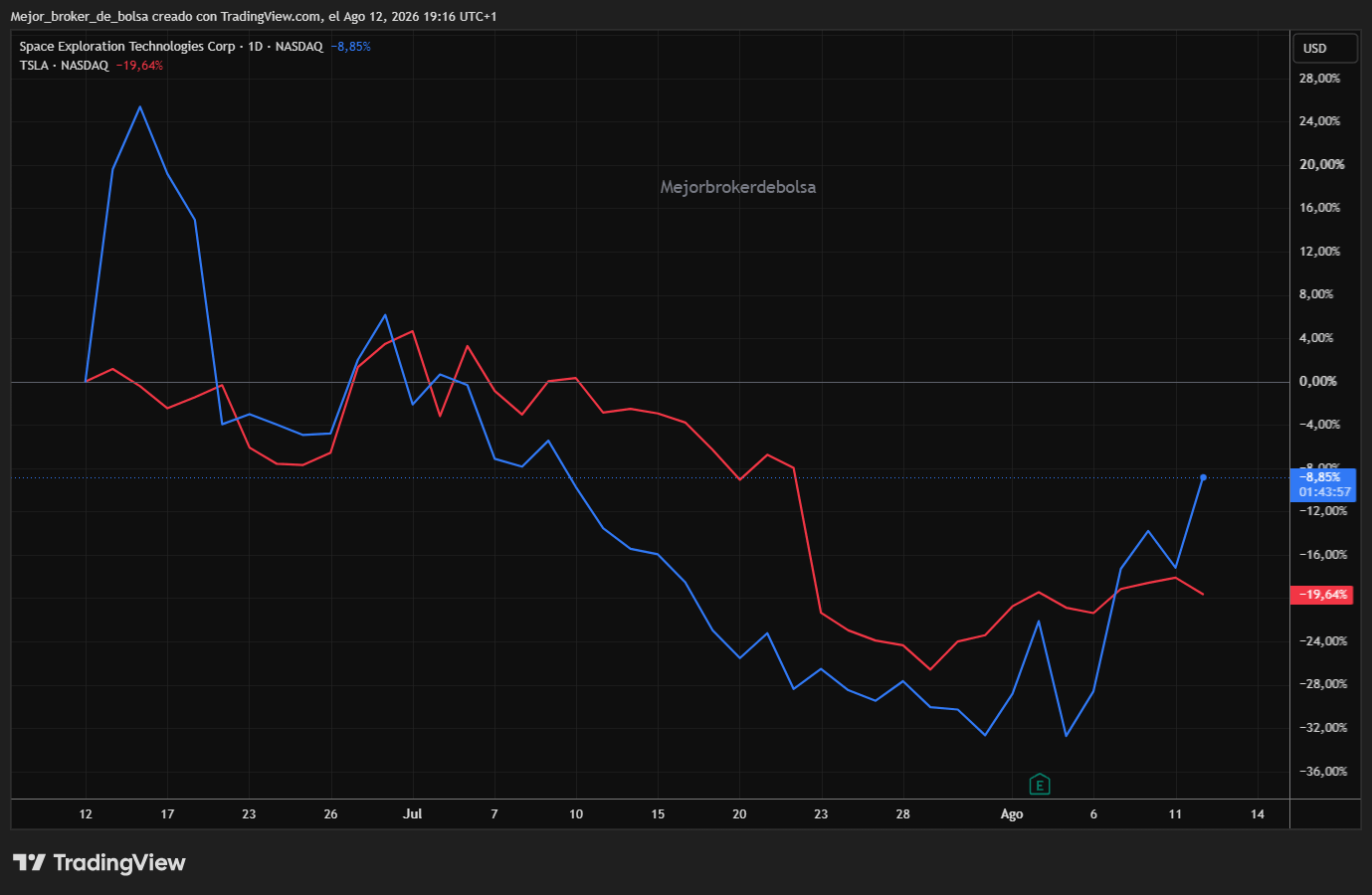Screen dimensions: 1372x895
Task: Click the 16,00% price scale label
Action: [x=1319, y=208]
